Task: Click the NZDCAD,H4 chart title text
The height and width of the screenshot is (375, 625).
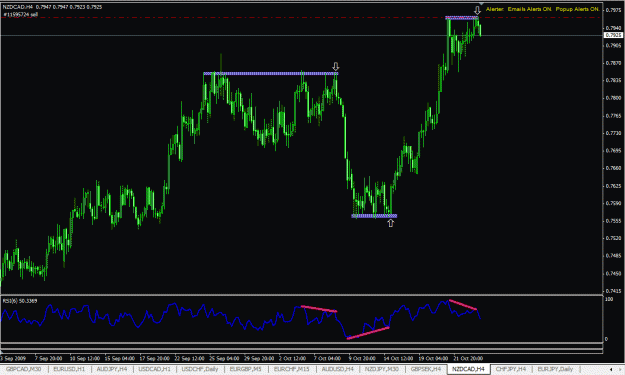Action: 18,7
